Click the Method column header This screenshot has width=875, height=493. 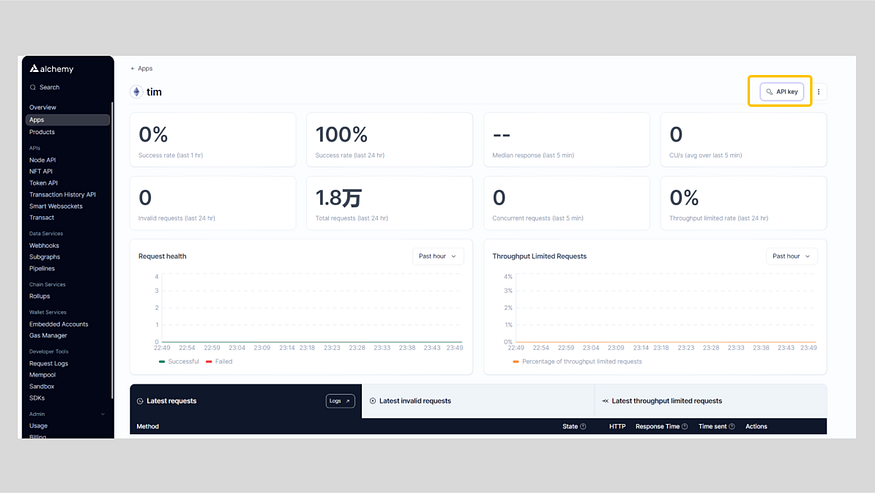[x=148, y=427]
